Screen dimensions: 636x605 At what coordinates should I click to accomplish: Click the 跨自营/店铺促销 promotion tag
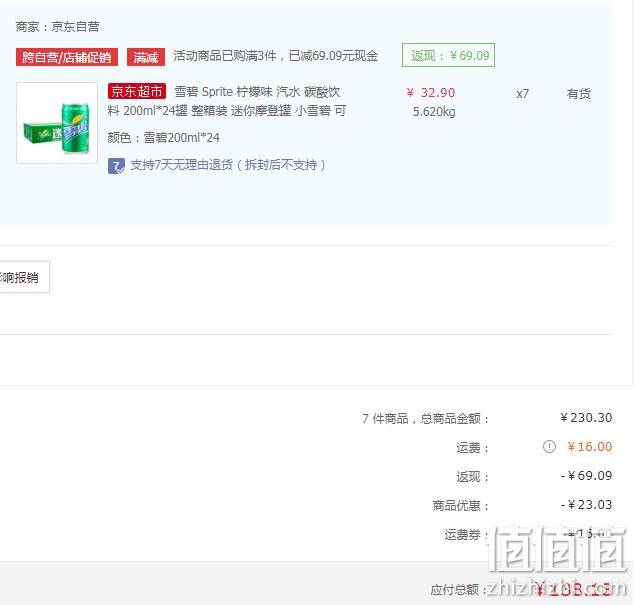tap(67, 57)
